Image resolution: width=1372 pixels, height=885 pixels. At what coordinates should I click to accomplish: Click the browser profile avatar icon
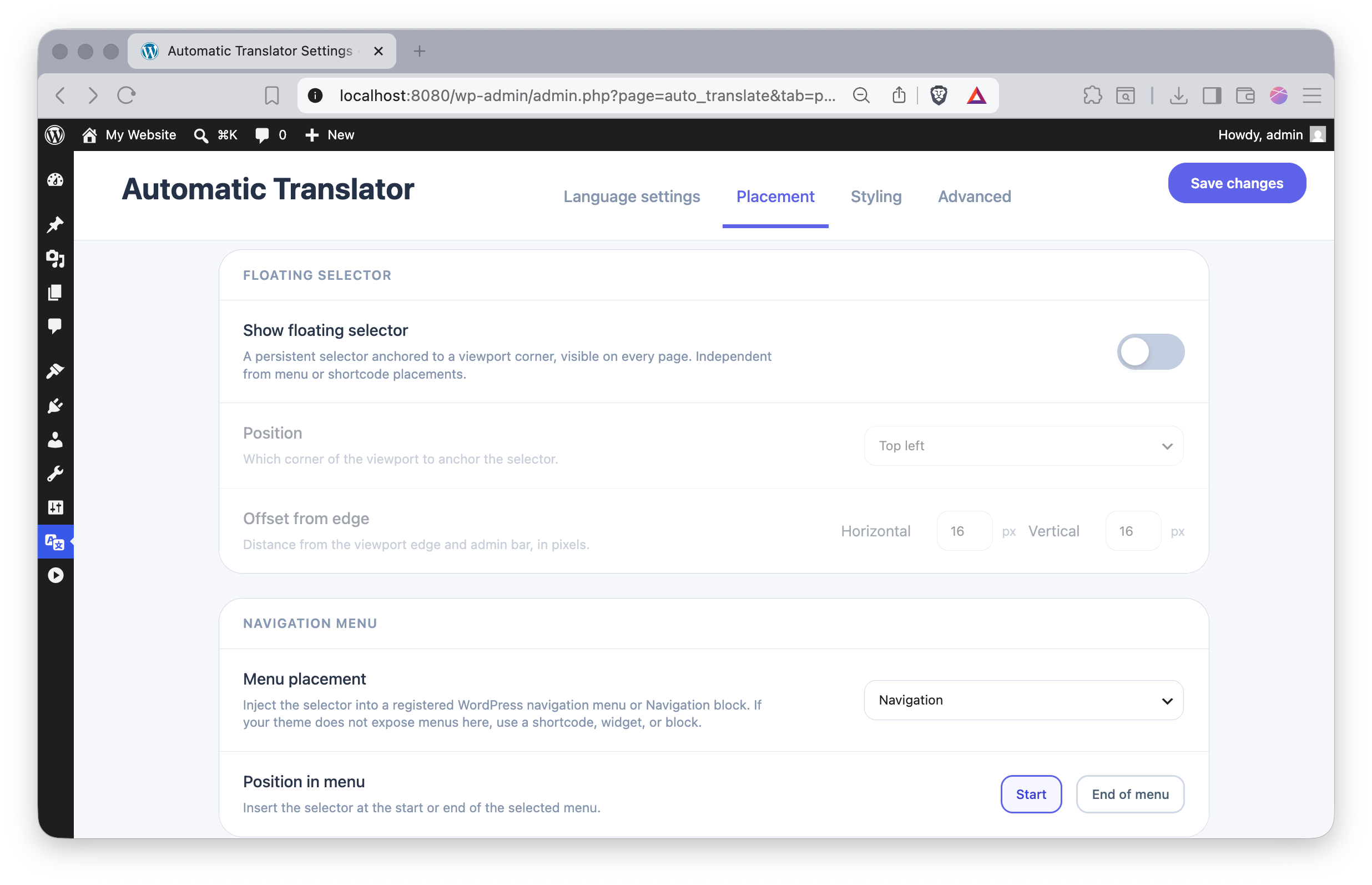(x=1278, y=95)
